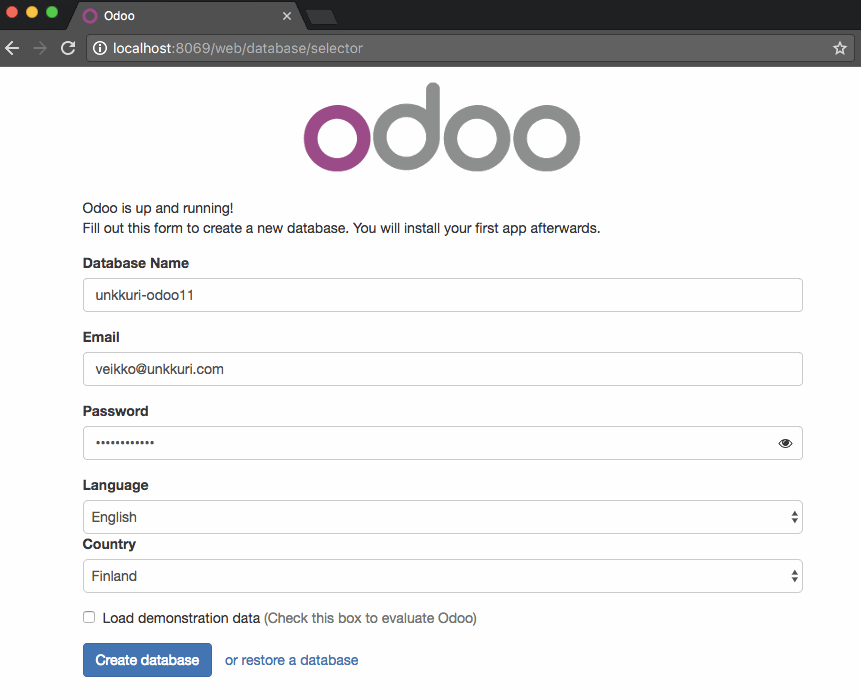Select the Password input field
The image size is (861, 700).
425,443
